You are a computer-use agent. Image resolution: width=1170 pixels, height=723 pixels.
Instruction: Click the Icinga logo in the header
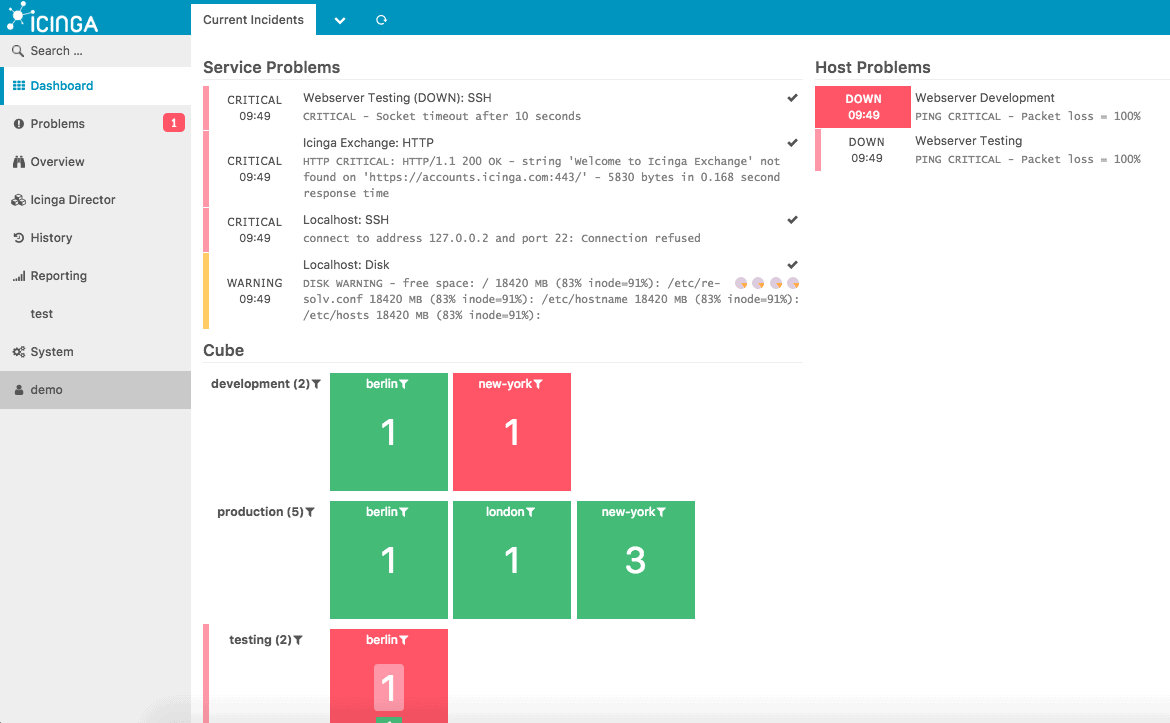(53, 17)
